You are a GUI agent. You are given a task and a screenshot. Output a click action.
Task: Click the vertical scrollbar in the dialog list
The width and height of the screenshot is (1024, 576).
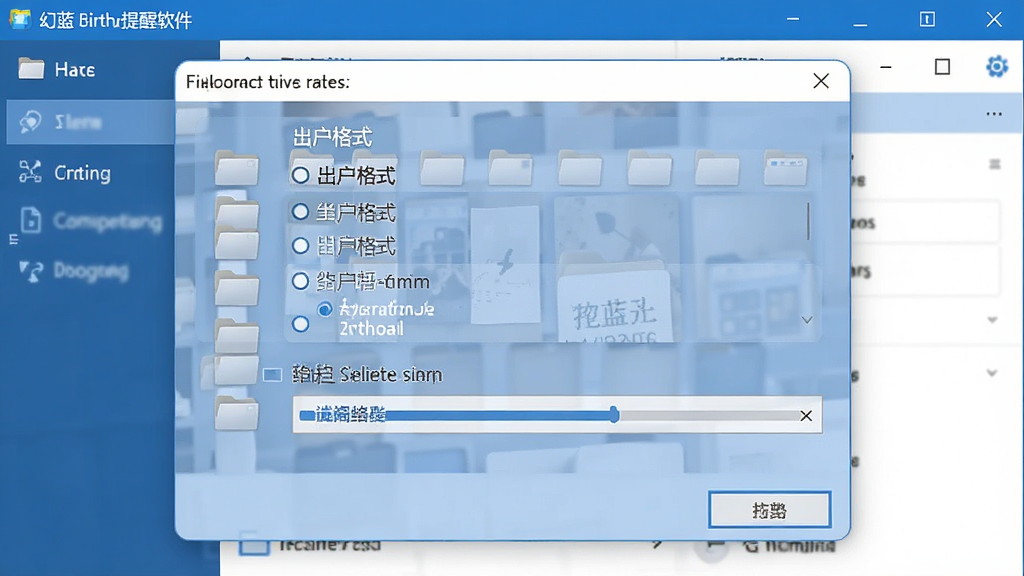[x=808, y=221]
